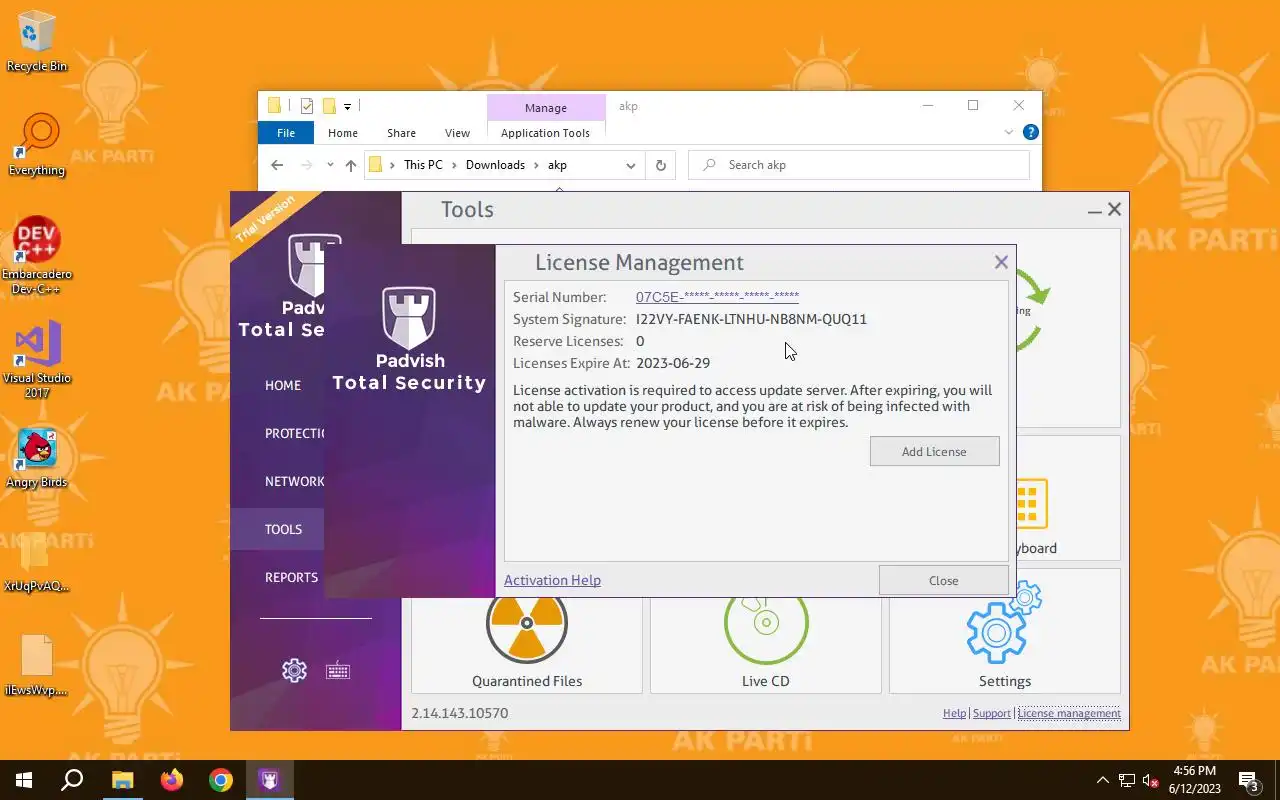The image size is (1280, 800).
Task: Open the Live CD tool
Action: (x=766, y=645)
